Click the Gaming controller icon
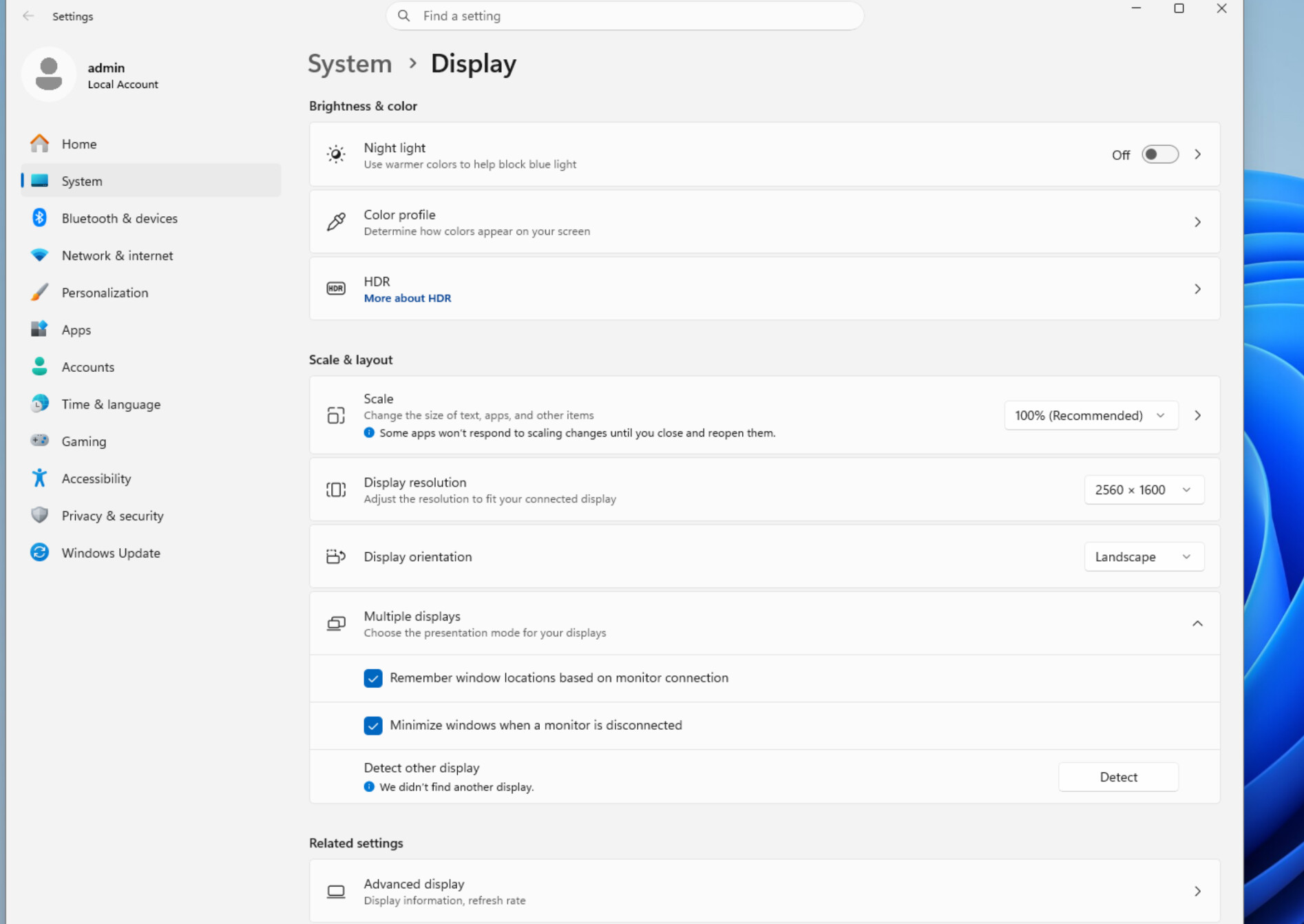Screen dimensions: 1304x924 (39, 440)
